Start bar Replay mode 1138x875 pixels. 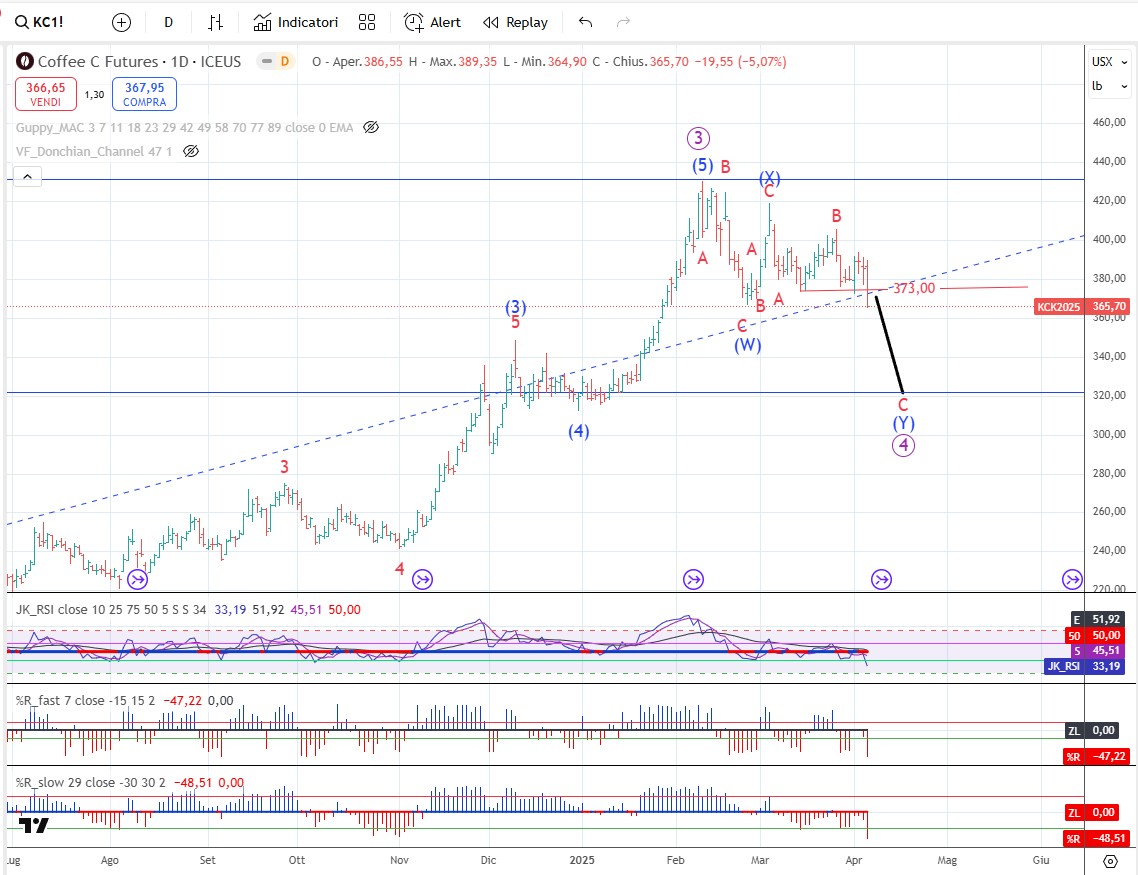tap(515, 22)
